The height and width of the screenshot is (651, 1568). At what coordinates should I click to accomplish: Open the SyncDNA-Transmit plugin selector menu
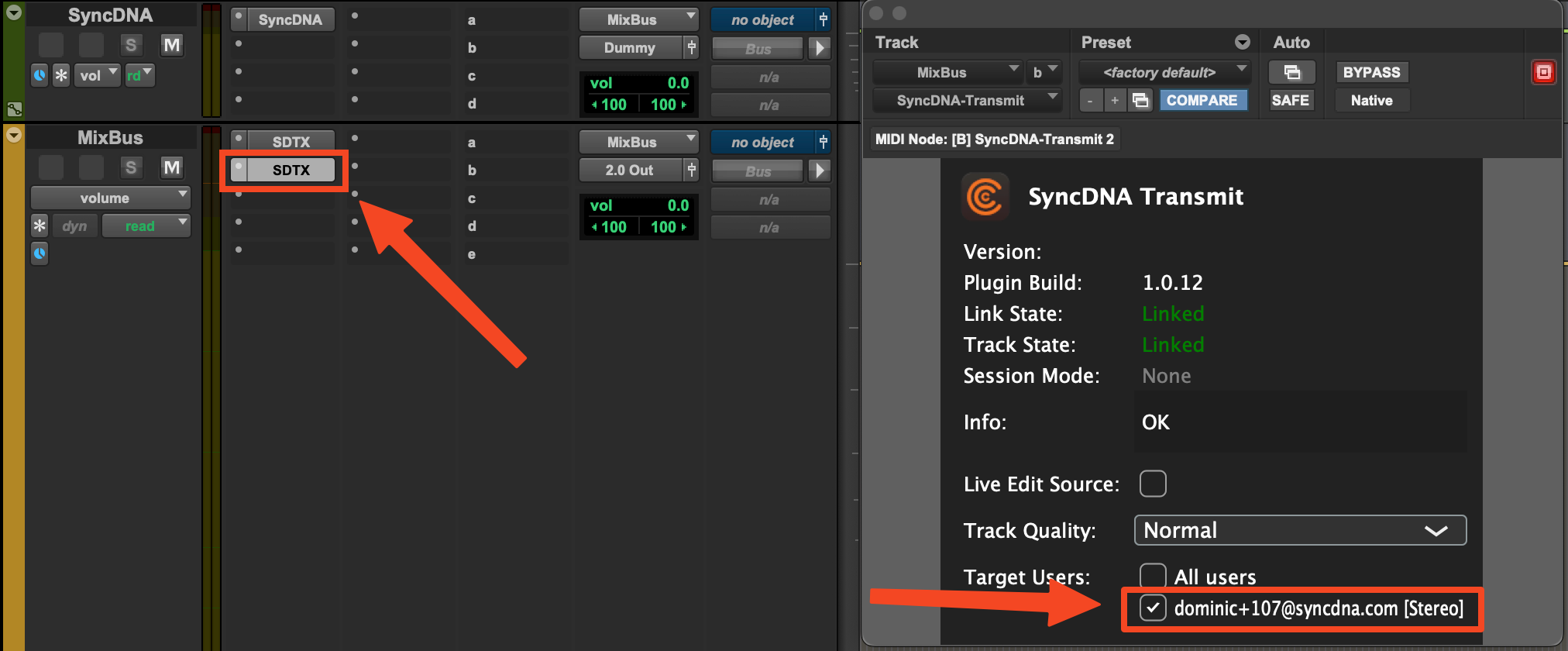click(966, 101)
